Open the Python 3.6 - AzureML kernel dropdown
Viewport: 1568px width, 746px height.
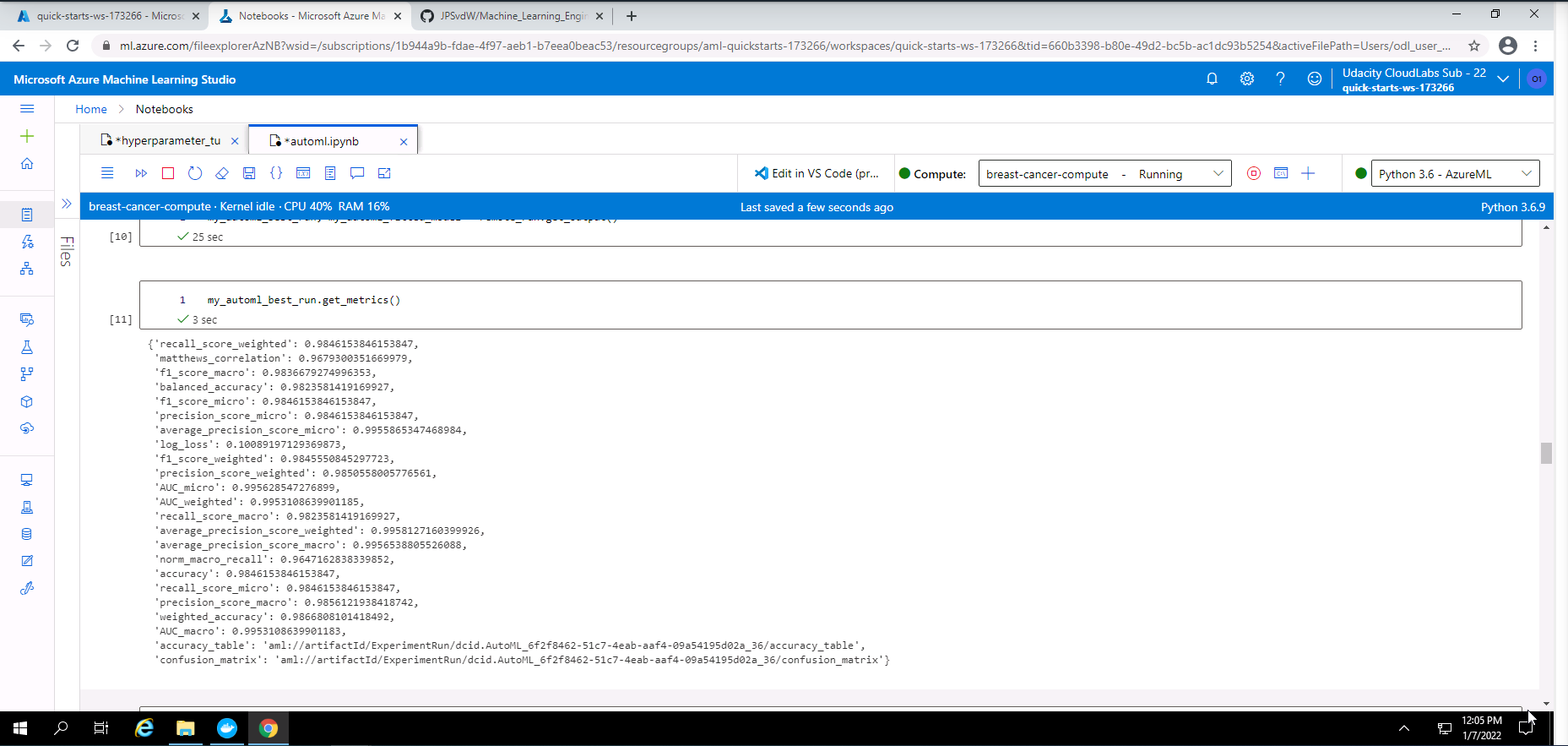pyautogui.click(x=1455, y=174)
